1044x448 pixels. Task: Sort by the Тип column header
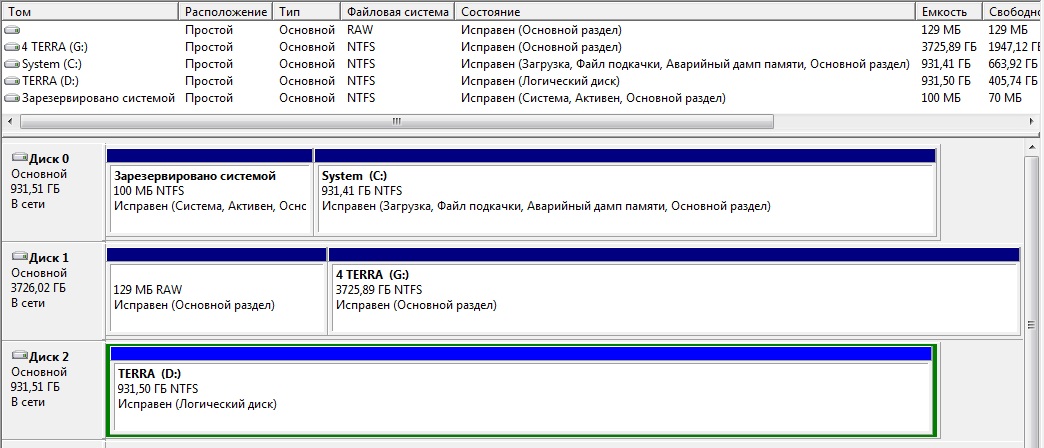(308, 12)
